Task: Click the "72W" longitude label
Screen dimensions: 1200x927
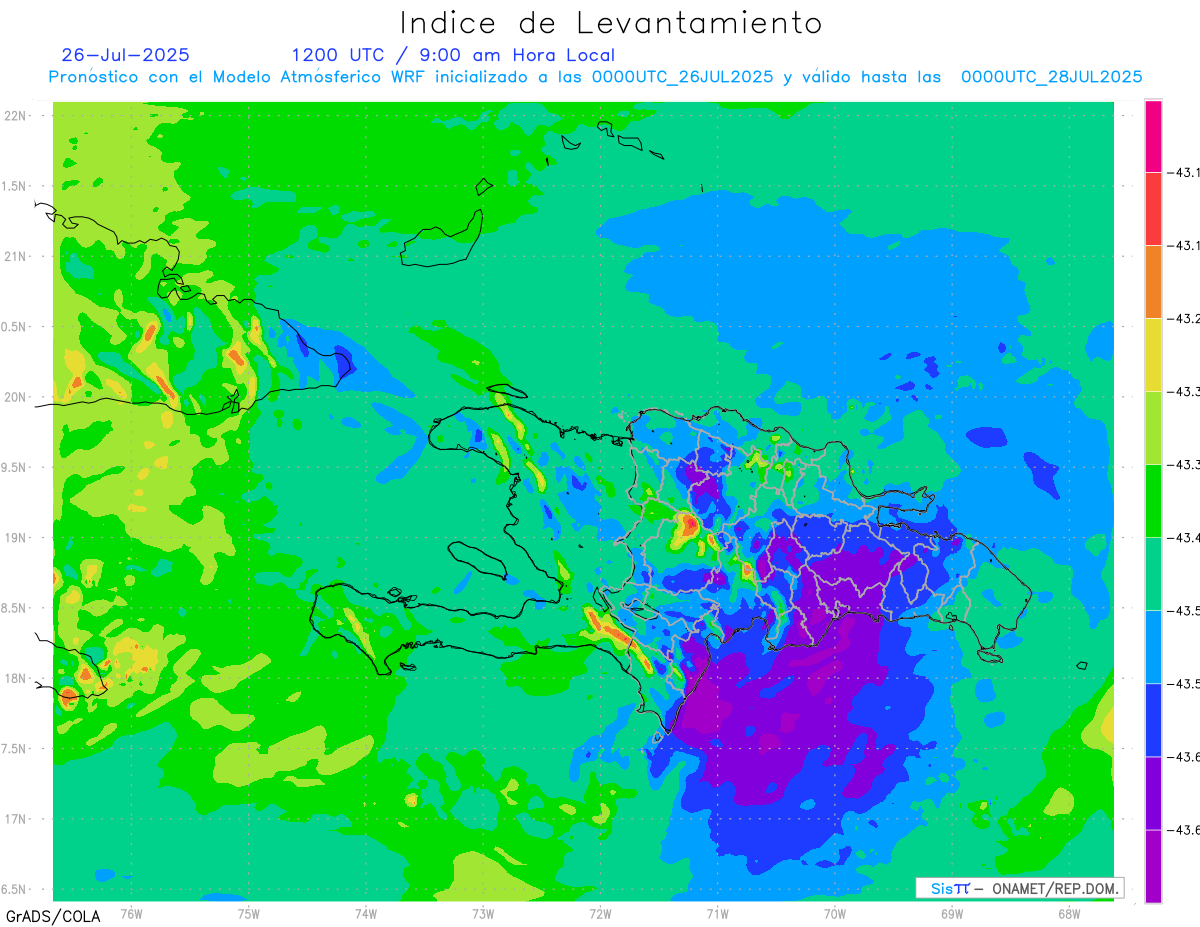Action: pyautogui.click(x=600, y=914)
